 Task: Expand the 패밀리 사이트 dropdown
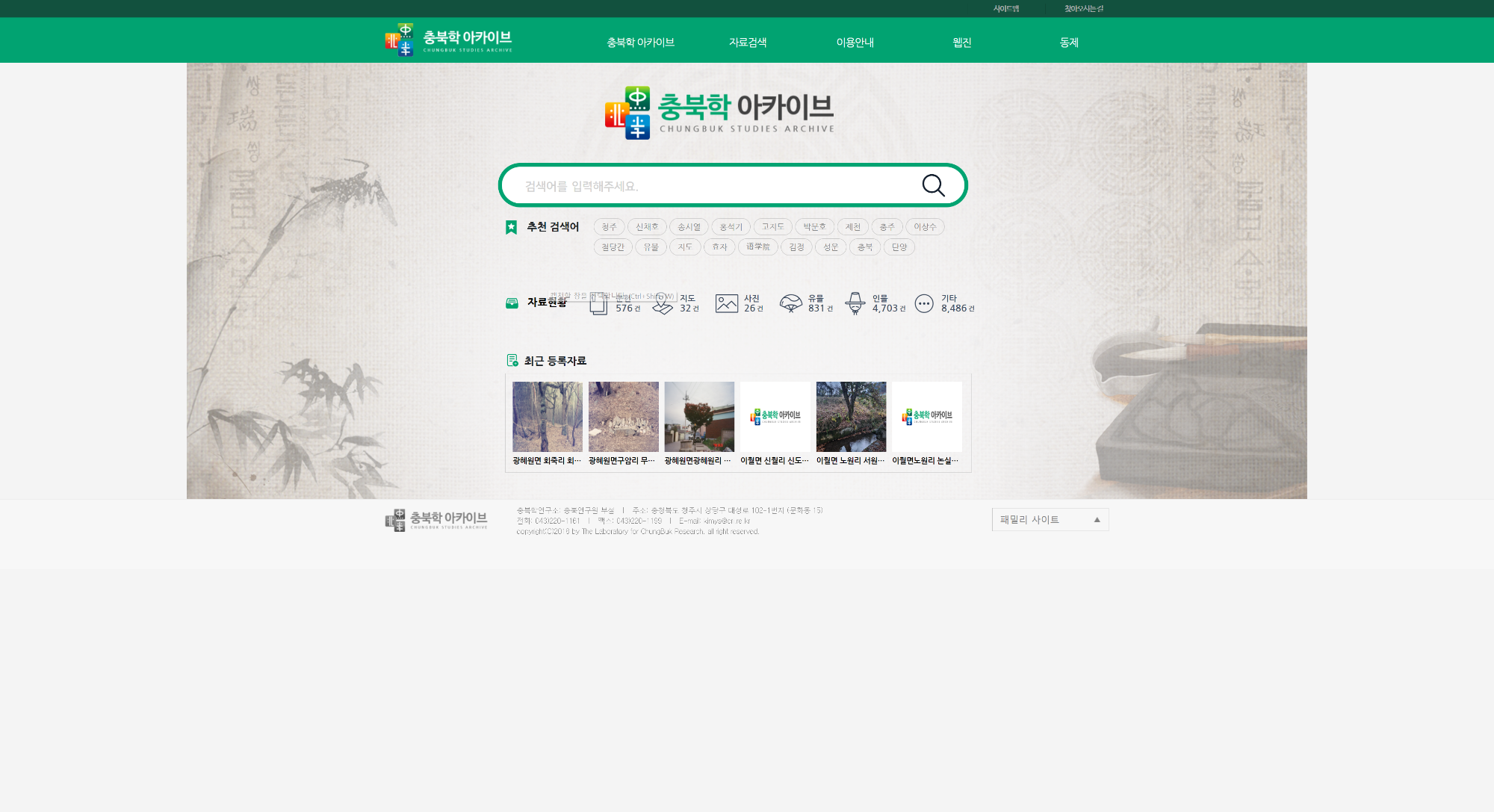pos(1050,520)
